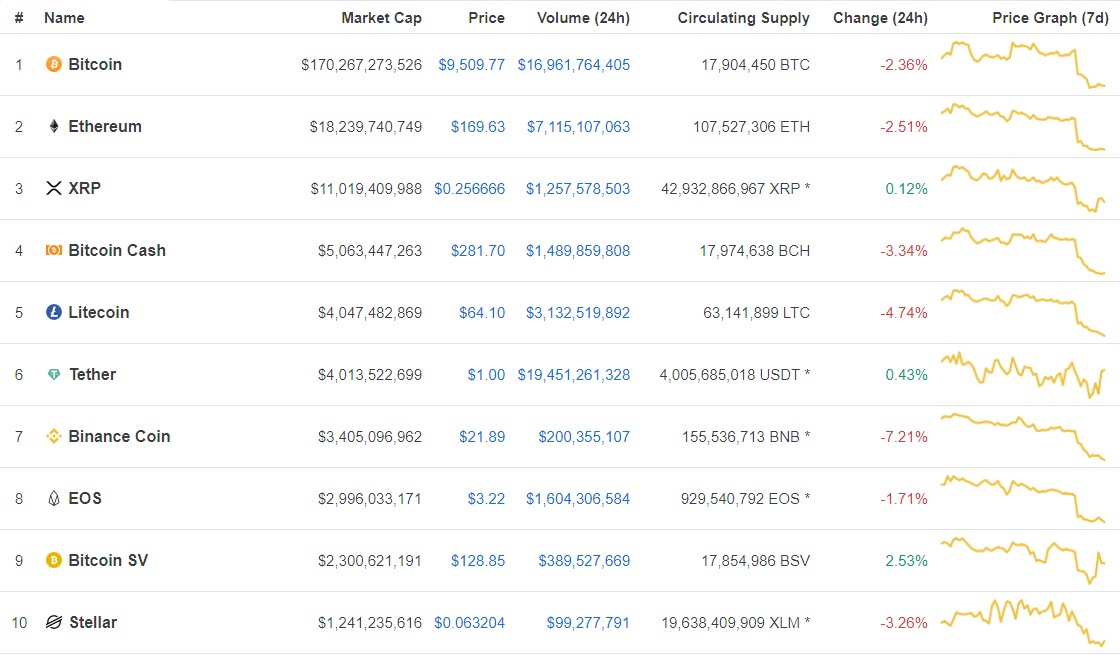The width and height of the screenshot is (1120, 655).
Task: Open the Bitcoin SV name link
Action: tap(109, 560)
